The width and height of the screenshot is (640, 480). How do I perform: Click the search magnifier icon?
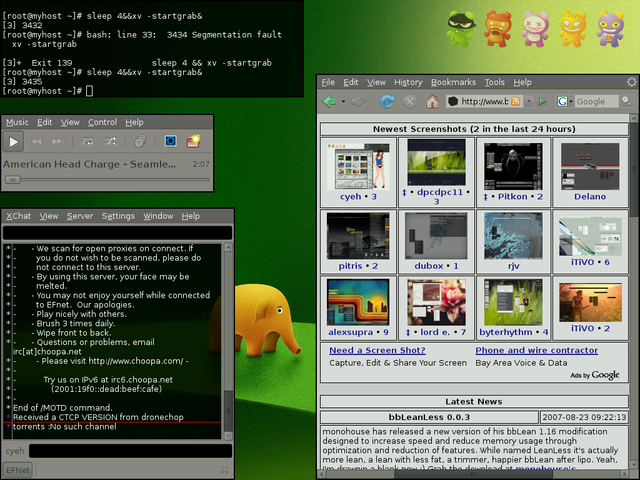coord(626,101)
